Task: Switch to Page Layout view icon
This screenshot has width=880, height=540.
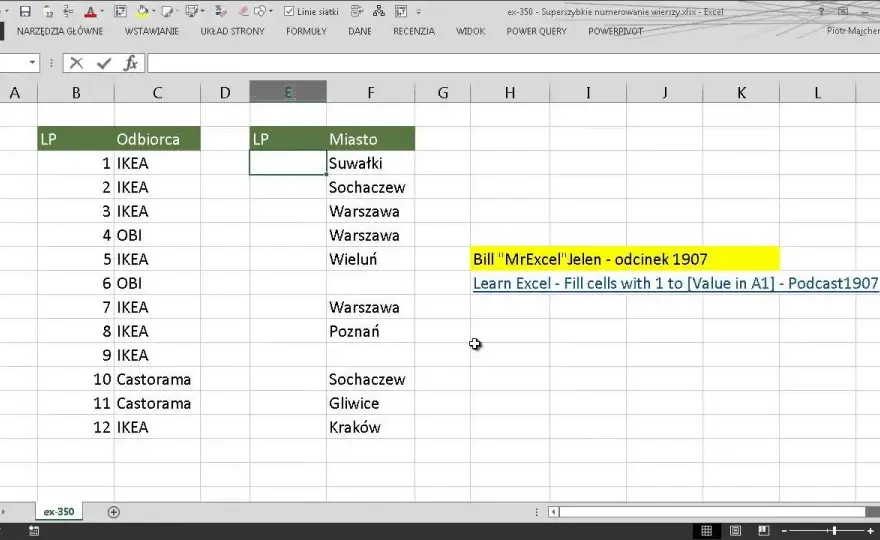Action: (x=735, y=530)
